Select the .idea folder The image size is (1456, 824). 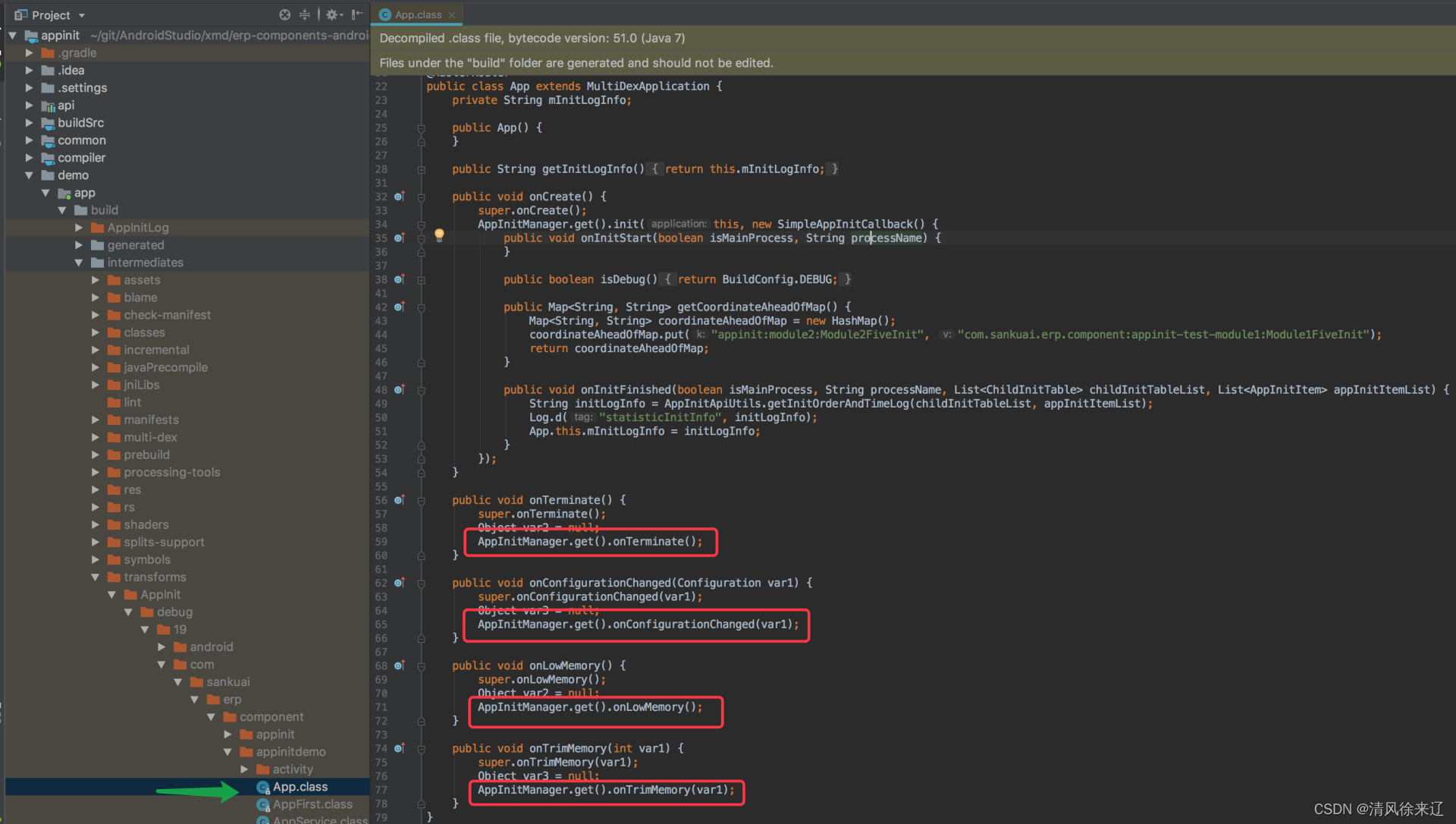(x=71, y=70)
